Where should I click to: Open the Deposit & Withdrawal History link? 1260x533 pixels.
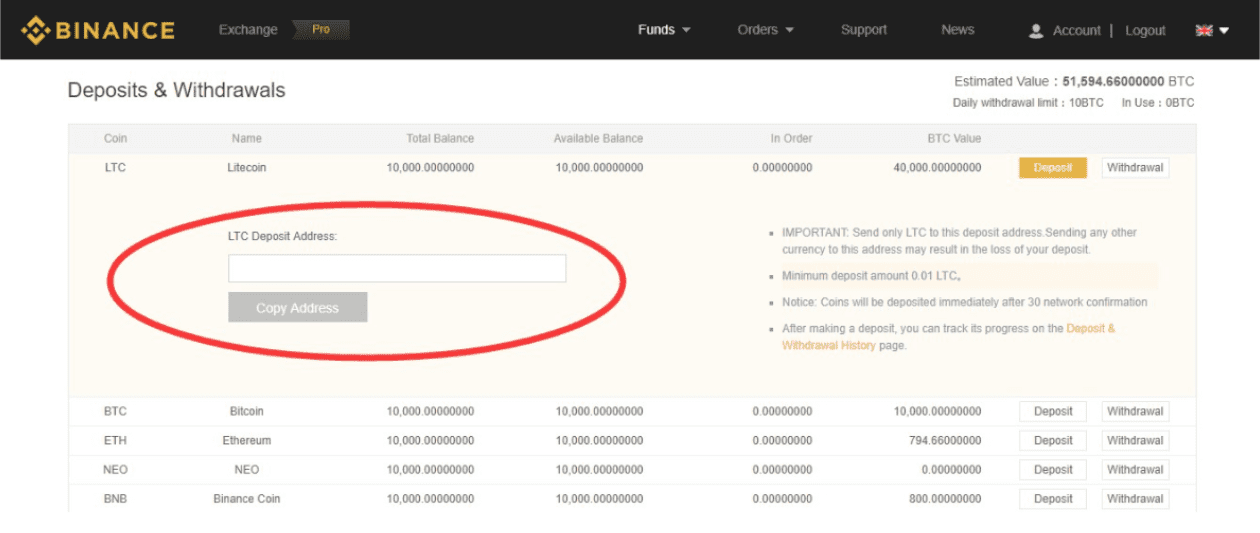pos(1090,328)
